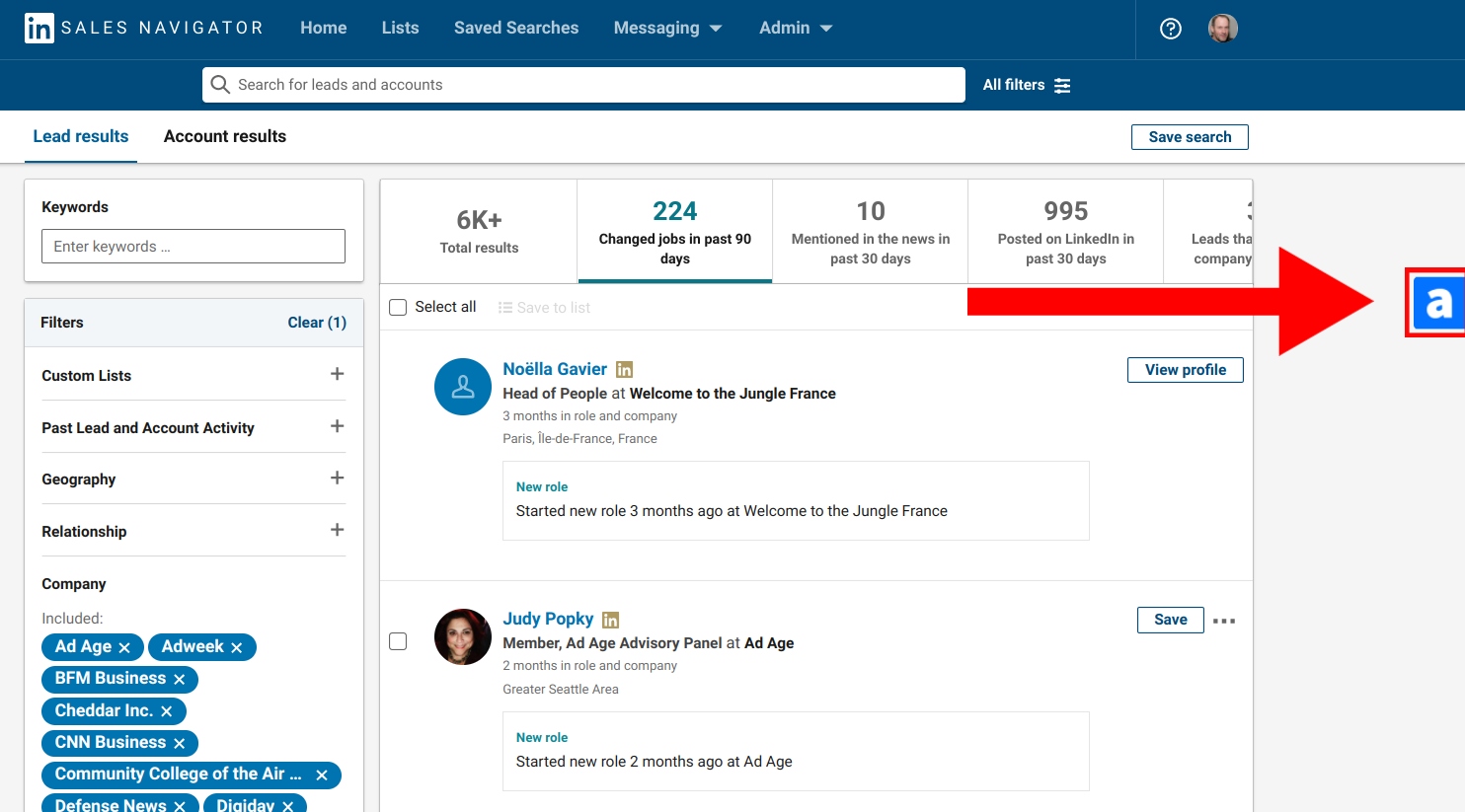Click the All filters button
This screenshot has height=812, width=1465.
coord(1027,85)
